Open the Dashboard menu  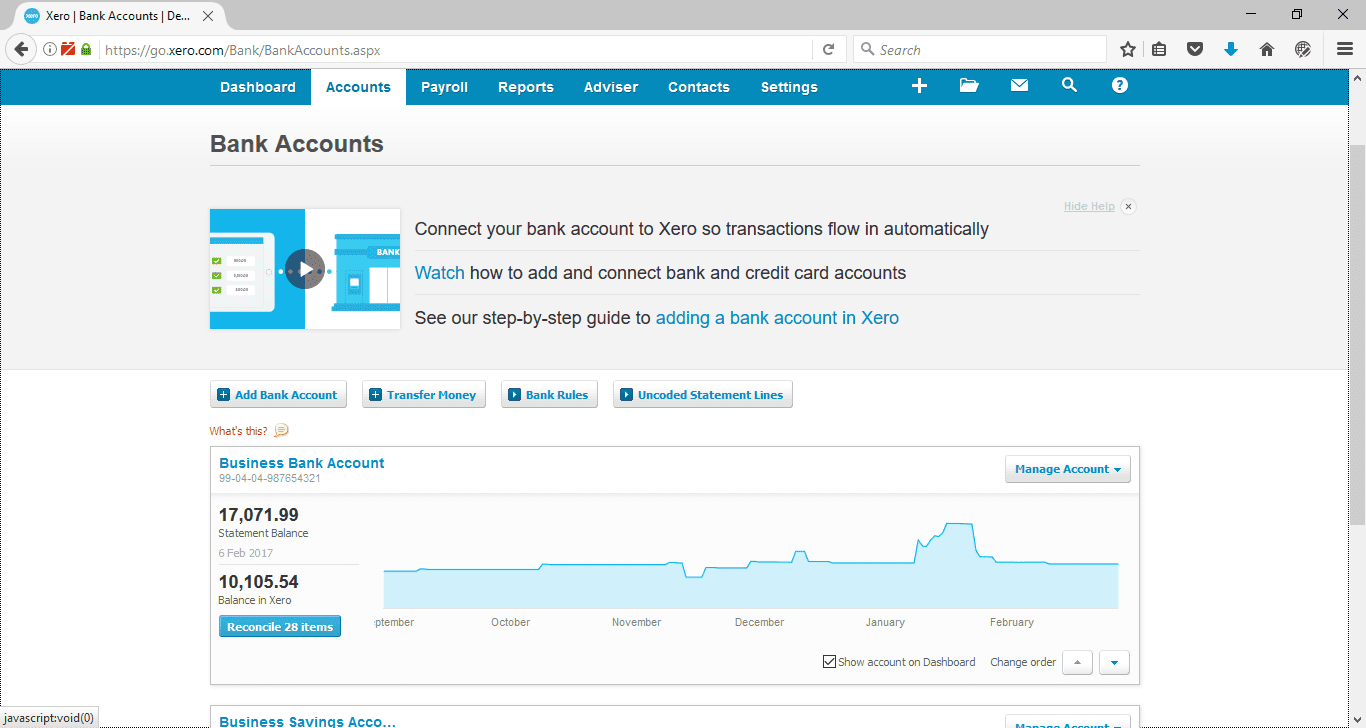(258, 87)
